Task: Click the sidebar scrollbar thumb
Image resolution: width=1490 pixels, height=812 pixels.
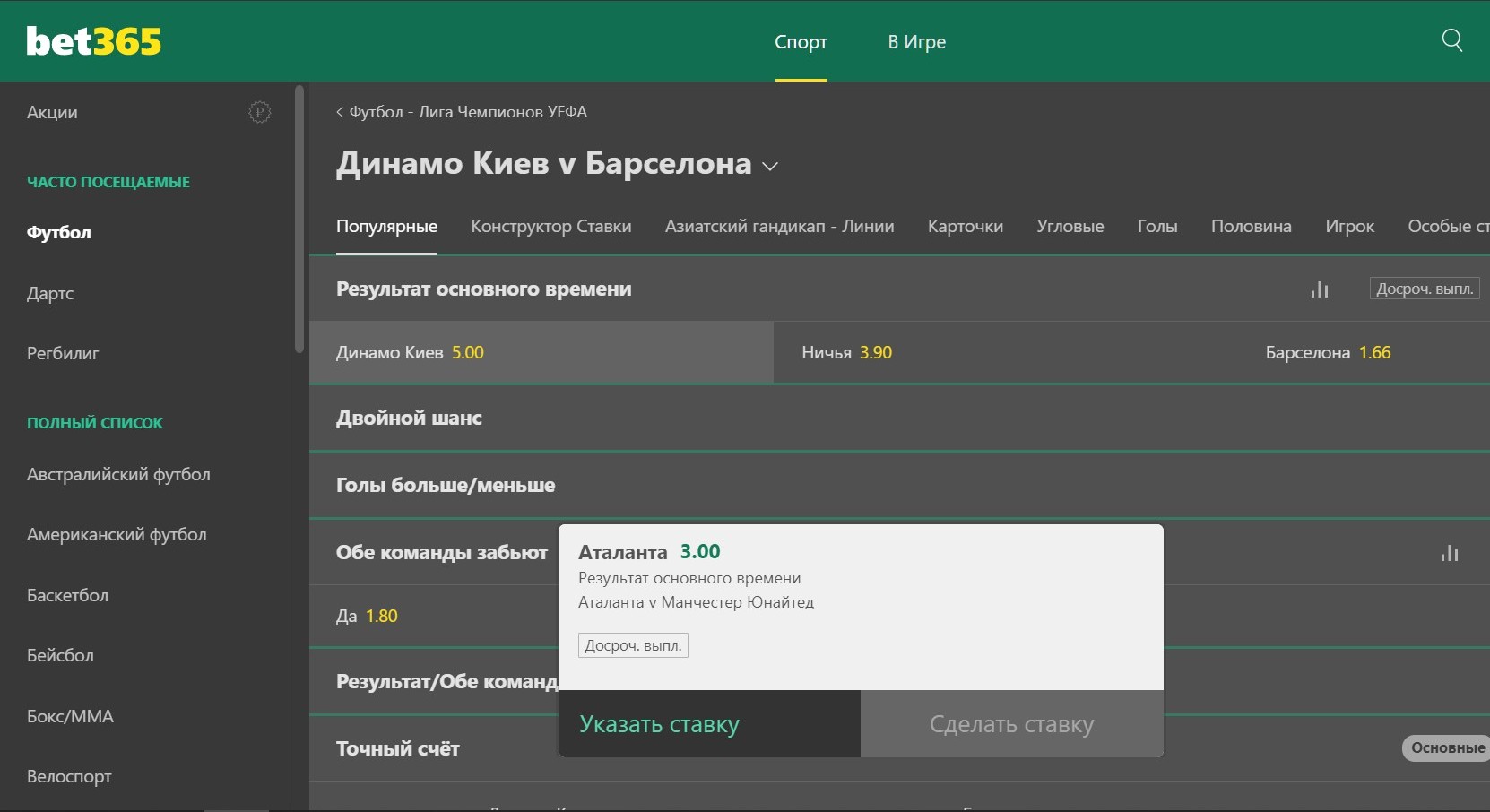Action: [299, 219]
